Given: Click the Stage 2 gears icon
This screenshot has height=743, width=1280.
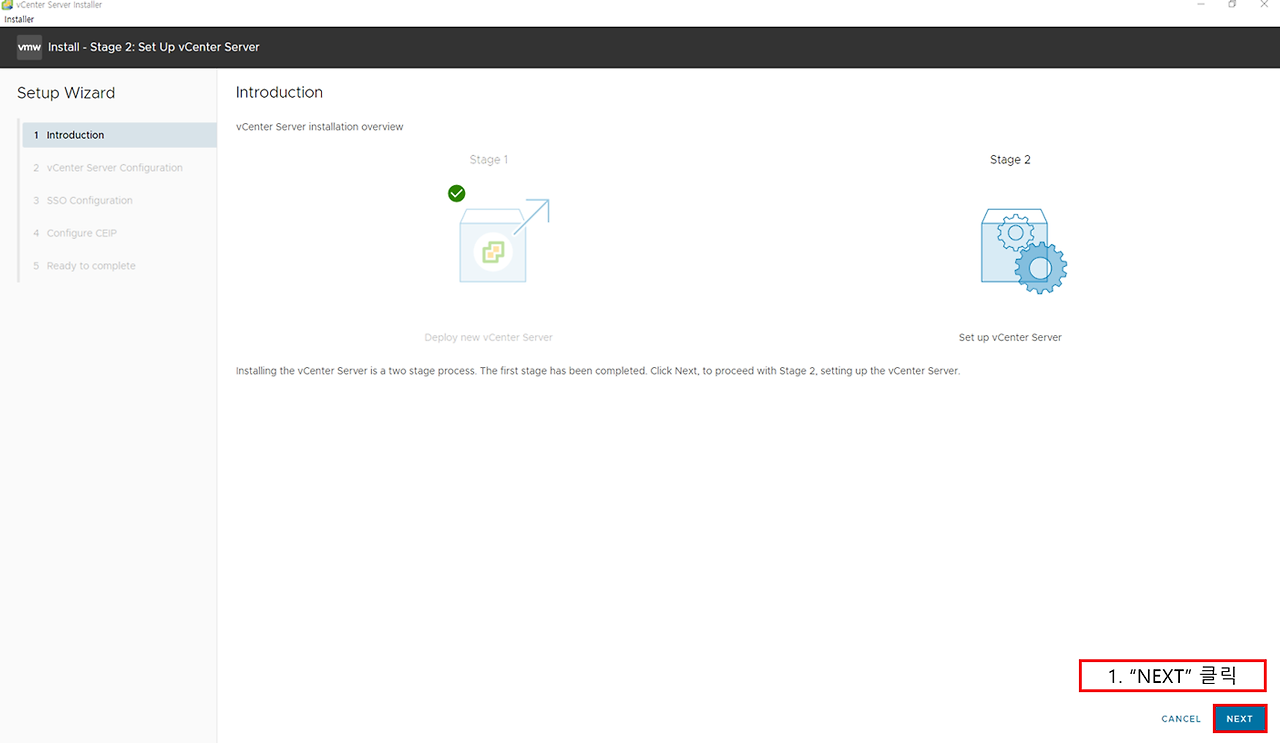Looking at the screenshot, I should pyautogui.click(x=1023, y=250).
